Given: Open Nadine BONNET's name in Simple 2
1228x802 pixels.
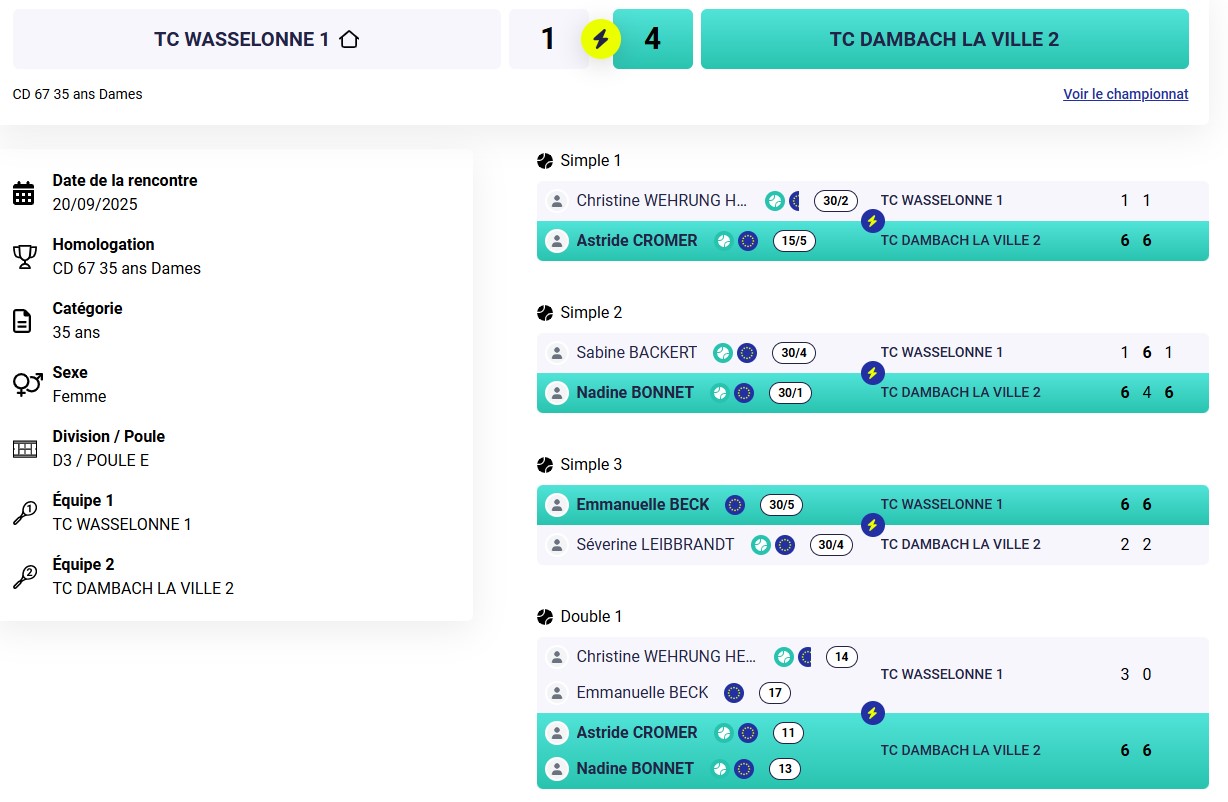Looking at the screenshot, I should click(634, 393).
